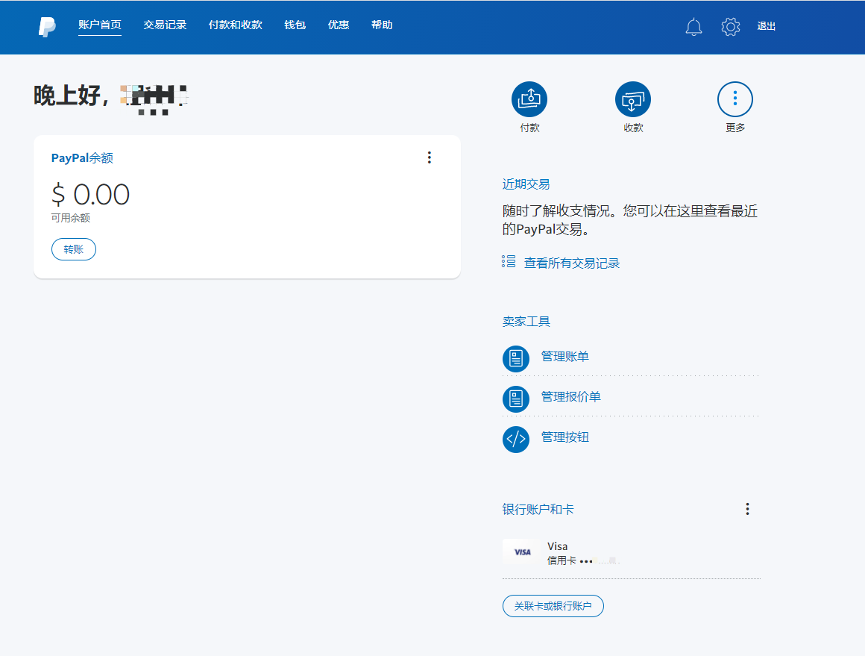This screenshot has width=866, height=656.
Task: Click the list icon beside 查看所有交易记录
Action: coord(509,262)
